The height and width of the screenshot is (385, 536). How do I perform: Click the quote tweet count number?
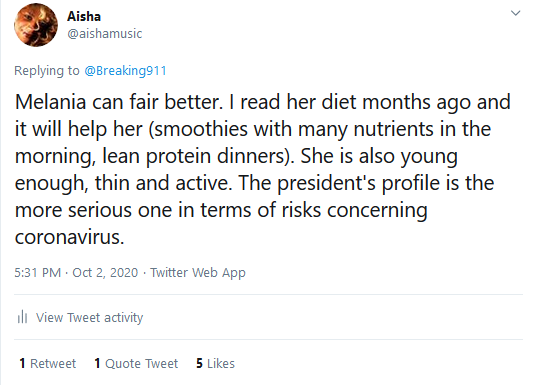coord(97,363)
